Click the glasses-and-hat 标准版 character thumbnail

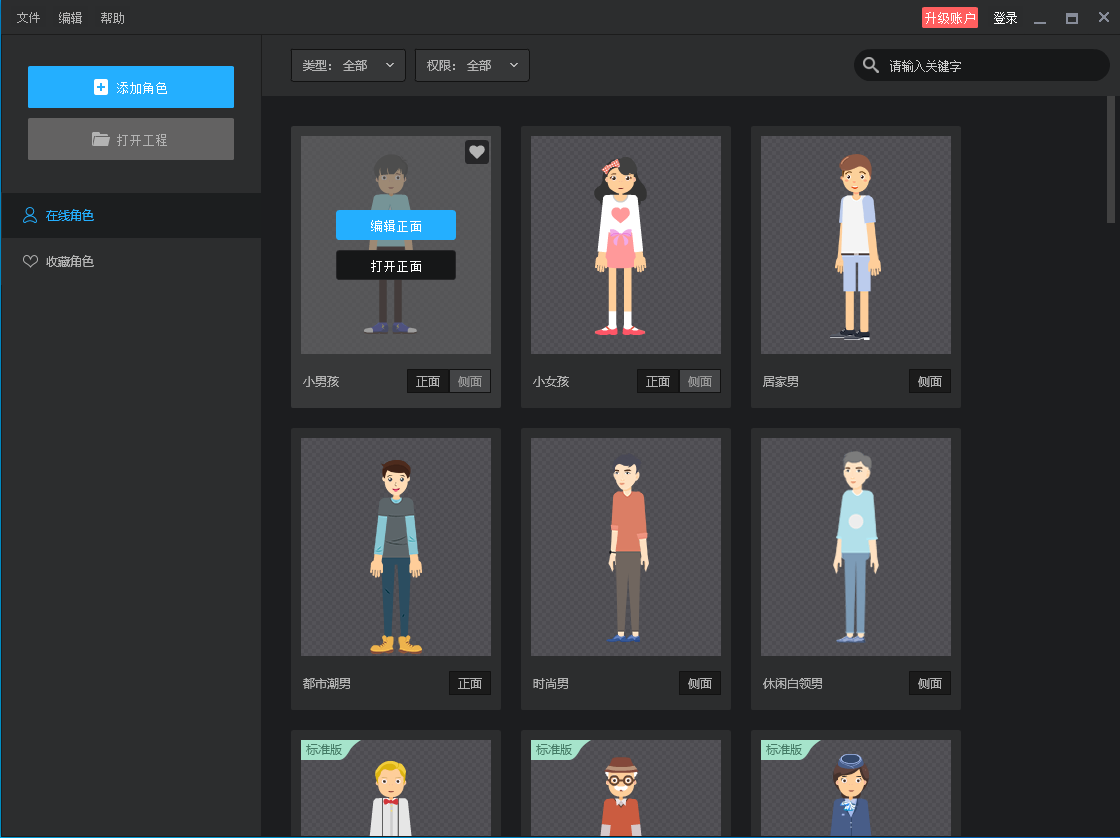click(626, 788)
